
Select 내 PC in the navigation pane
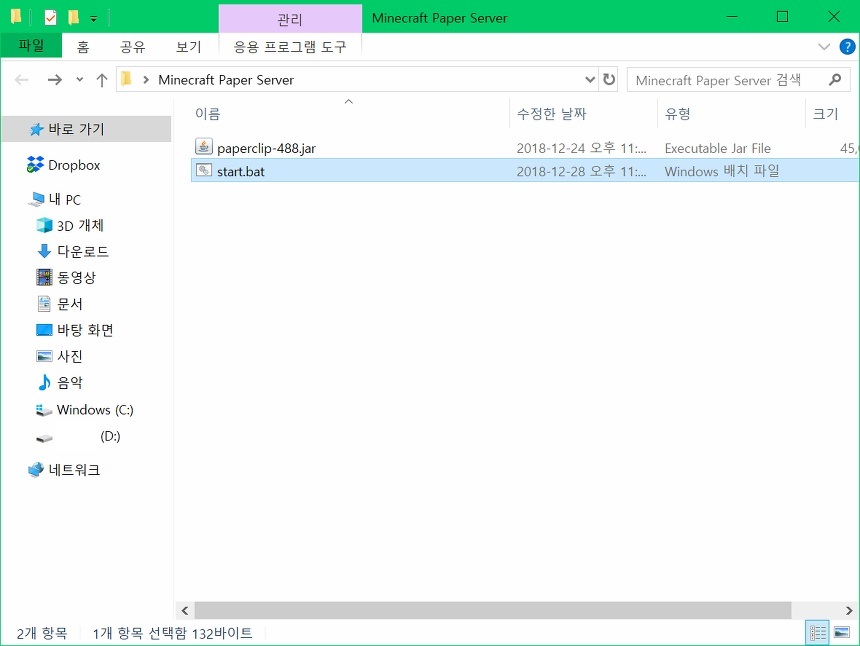[65, 200]
